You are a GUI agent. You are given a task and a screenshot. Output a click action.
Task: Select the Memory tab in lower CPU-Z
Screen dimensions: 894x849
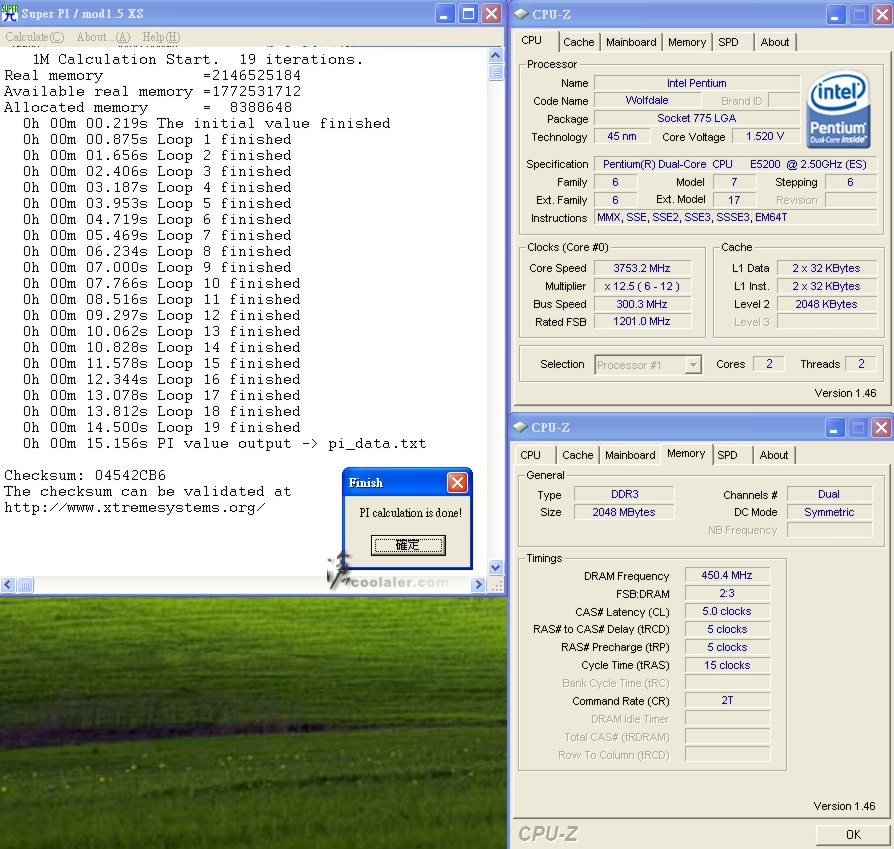tap(686, 453)
